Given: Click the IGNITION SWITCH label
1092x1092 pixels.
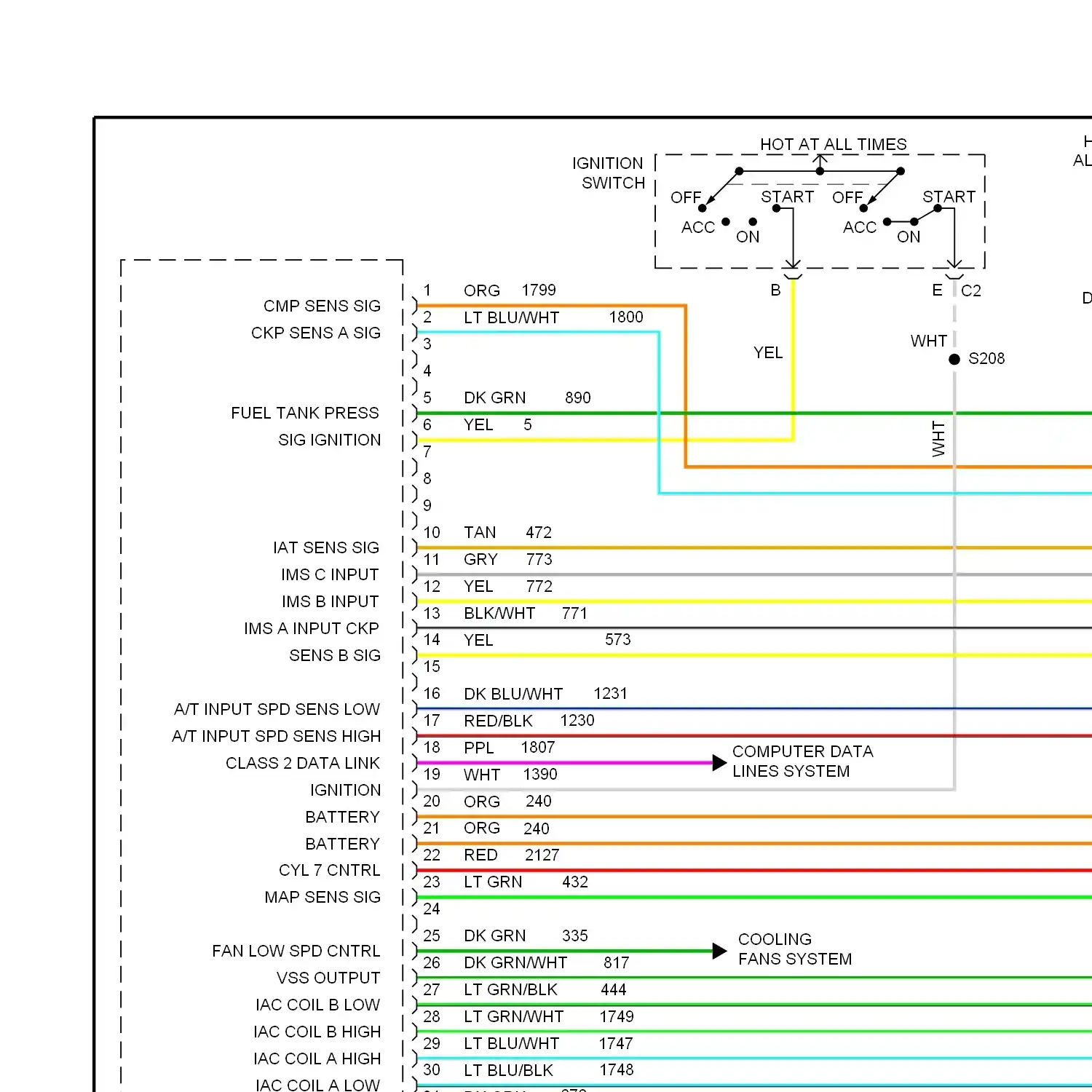Looking at the screenshot, I should (x=609, y=173).
